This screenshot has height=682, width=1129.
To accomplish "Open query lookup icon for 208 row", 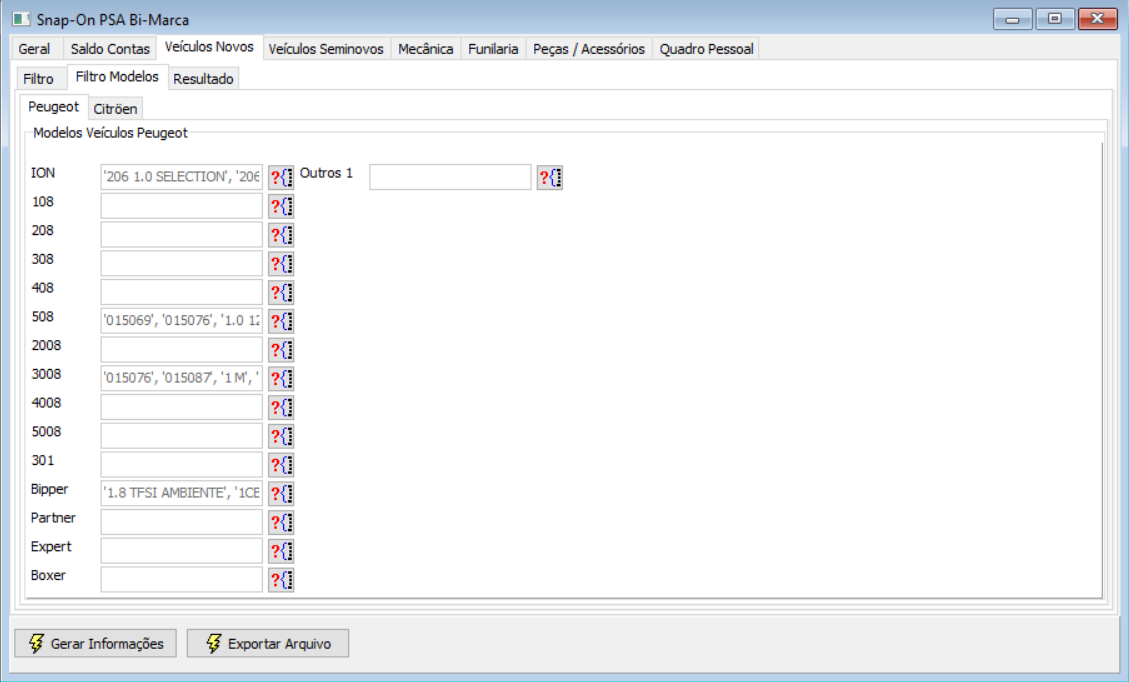I will click(281, 235).
